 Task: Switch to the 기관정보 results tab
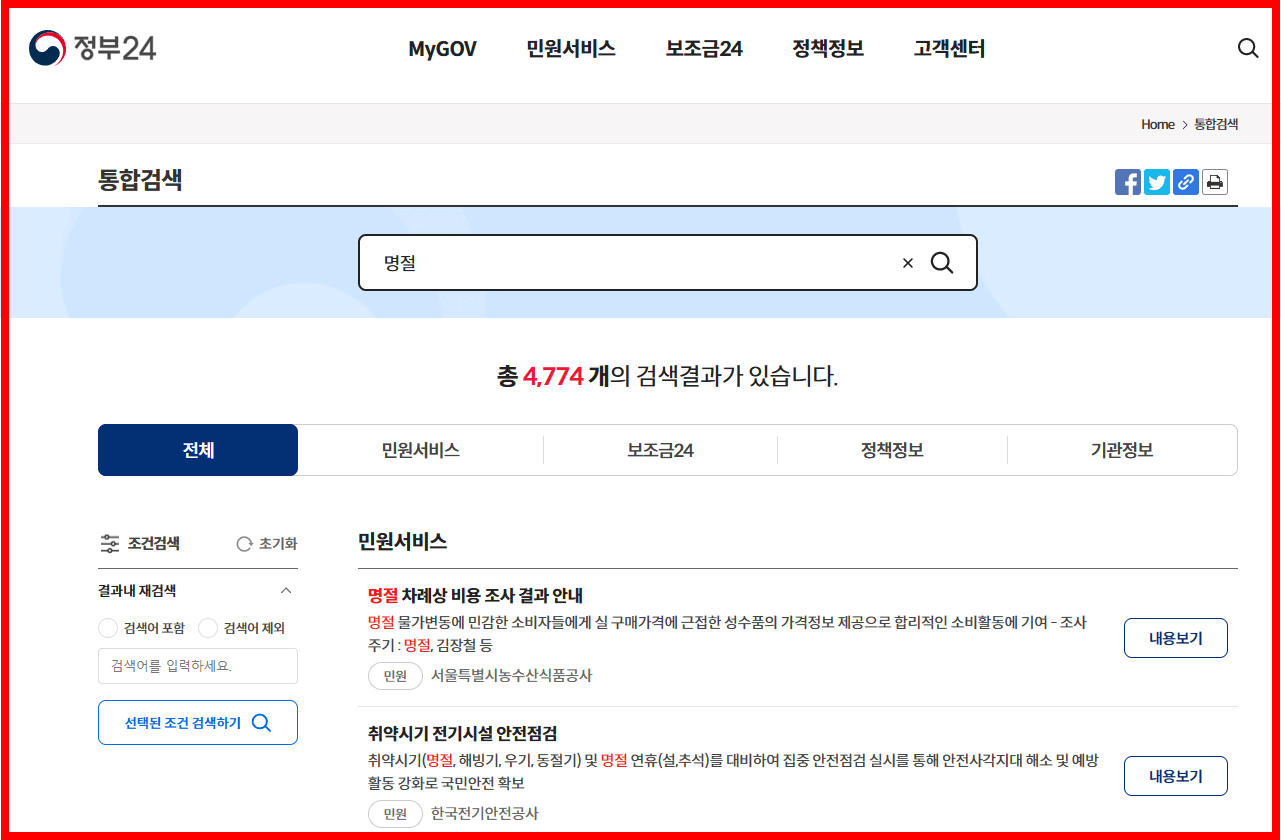coord(1122,449)
